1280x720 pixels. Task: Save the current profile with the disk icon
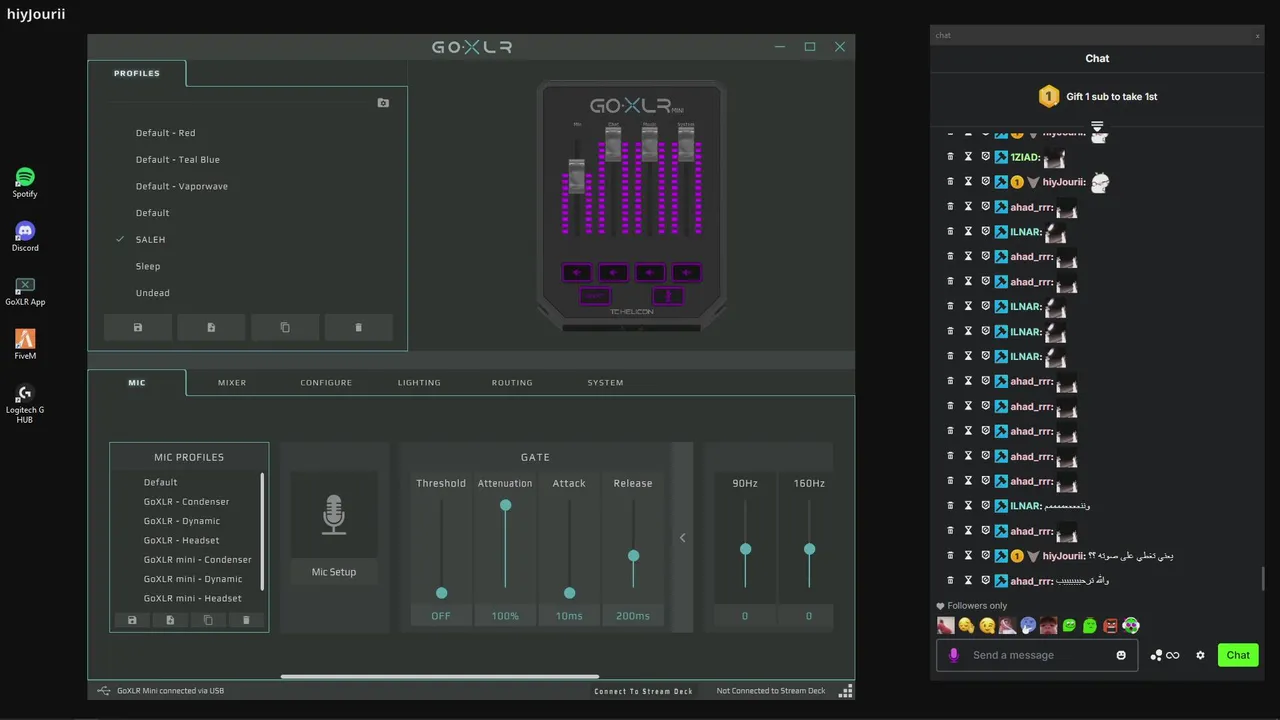(138, 327)
